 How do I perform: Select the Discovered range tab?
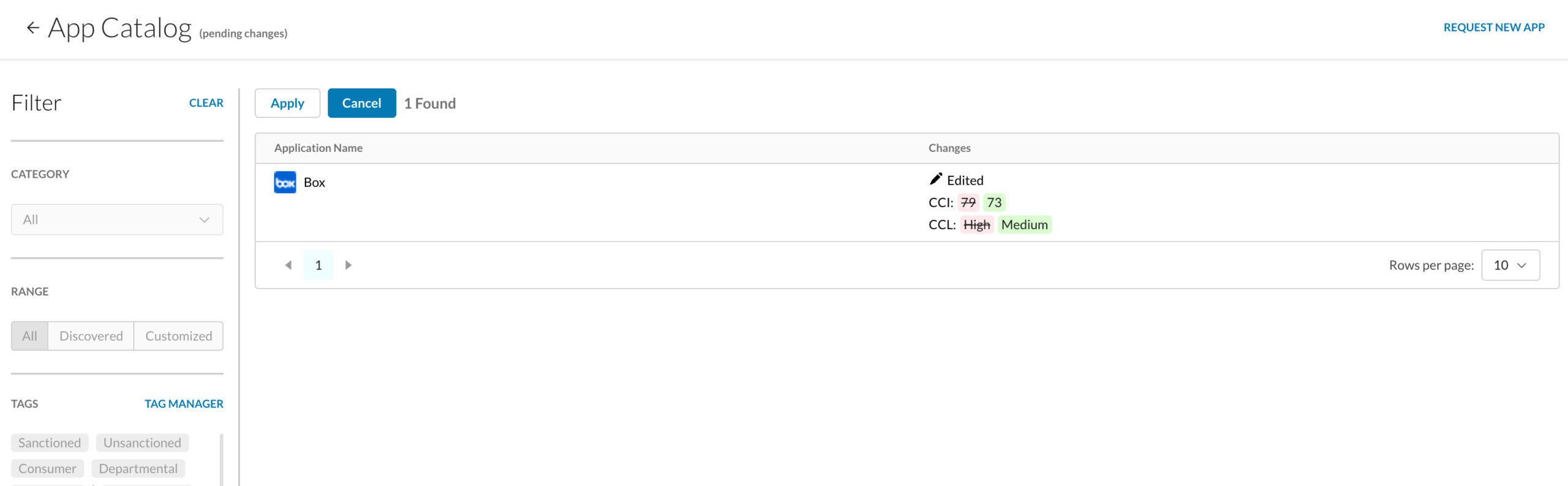91,336
